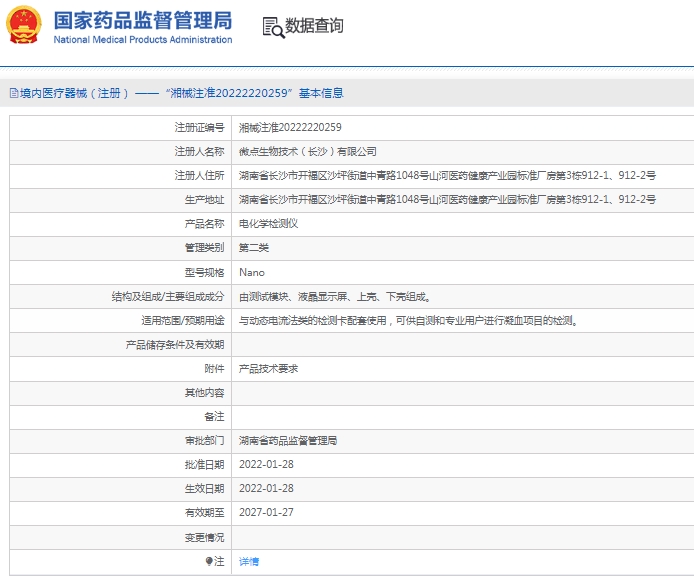This screenshot has height=581, width=694.
Task: Click the 生效日期 label
Action: click(x=204, y=489)
